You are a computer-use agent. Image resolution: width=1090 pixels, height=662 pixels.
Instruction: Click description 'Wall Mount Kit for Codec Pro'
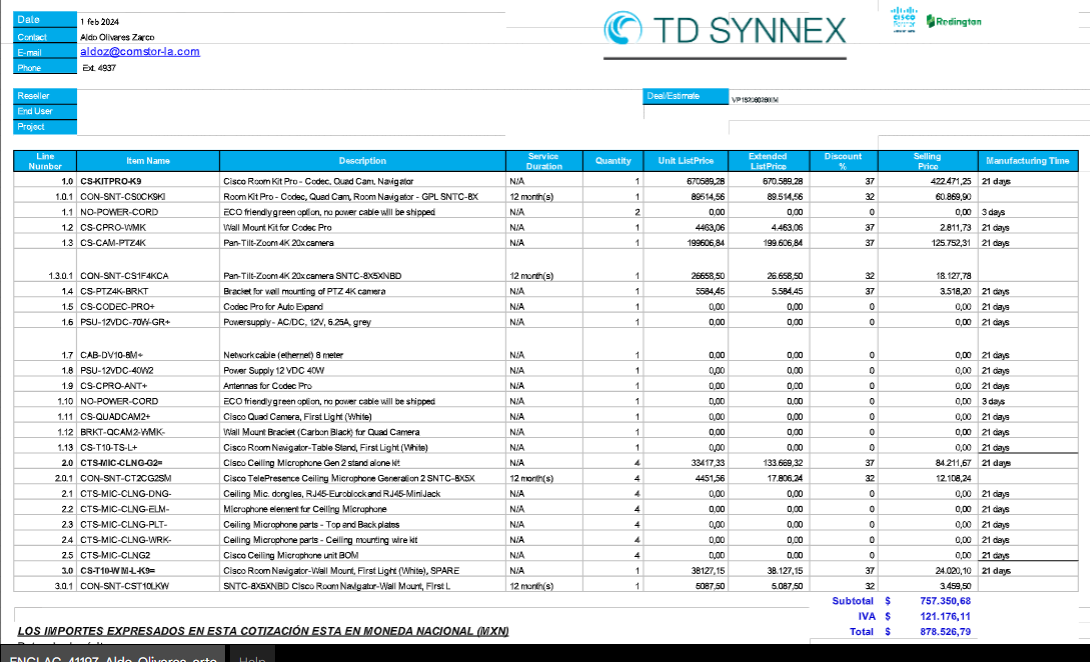tap(277, 227)
